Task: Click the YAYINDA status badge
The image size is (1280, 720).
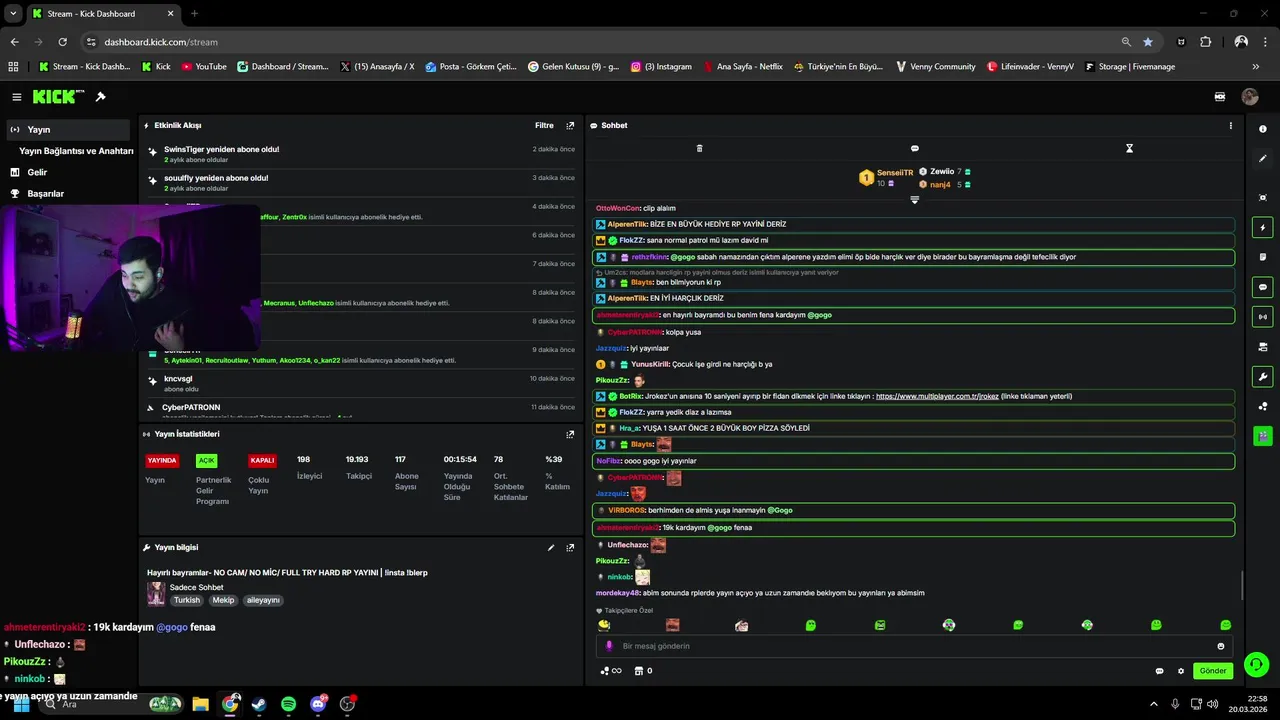Action: tap(162, 461)
